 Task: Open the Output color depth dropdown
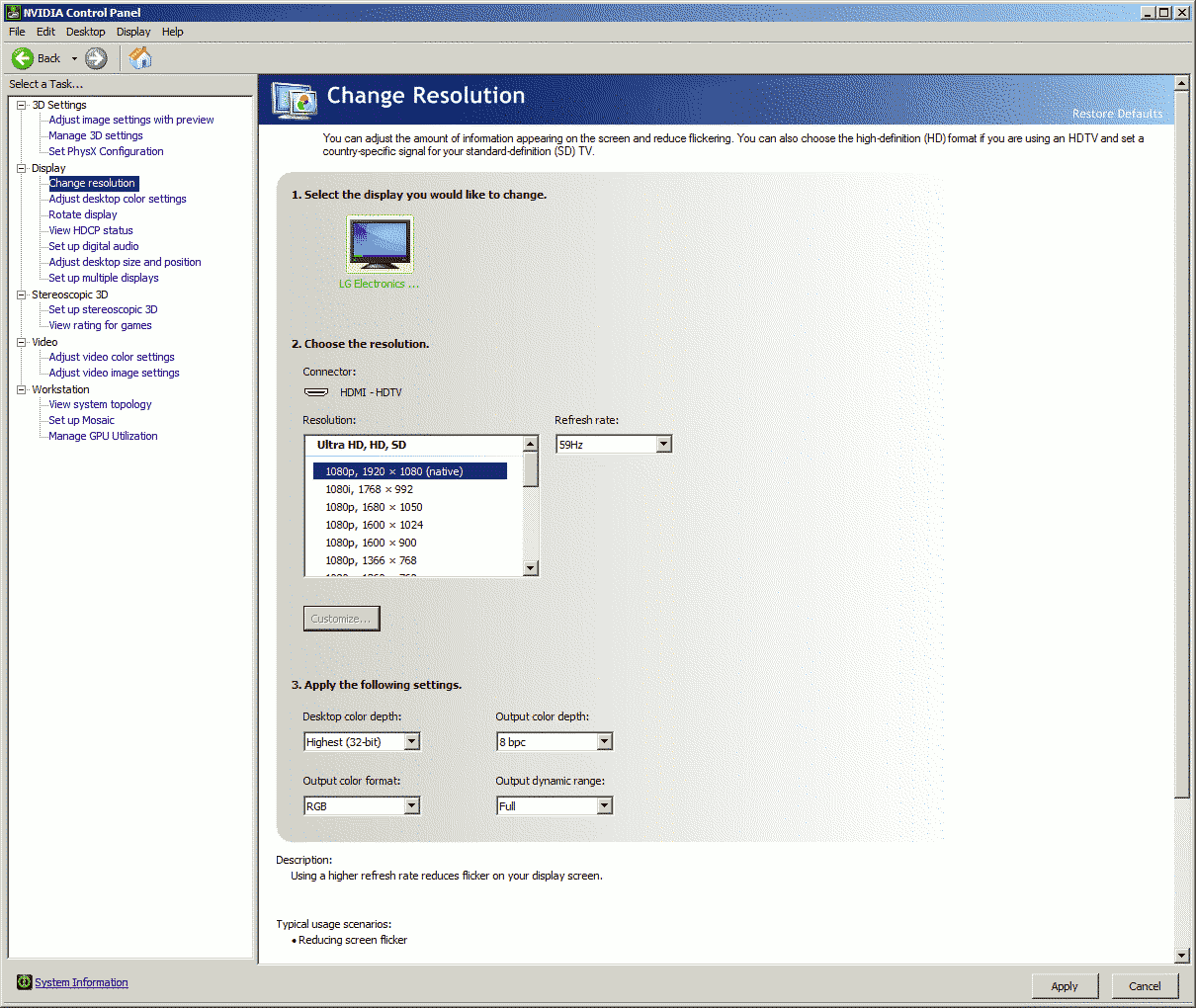(555, 742)
